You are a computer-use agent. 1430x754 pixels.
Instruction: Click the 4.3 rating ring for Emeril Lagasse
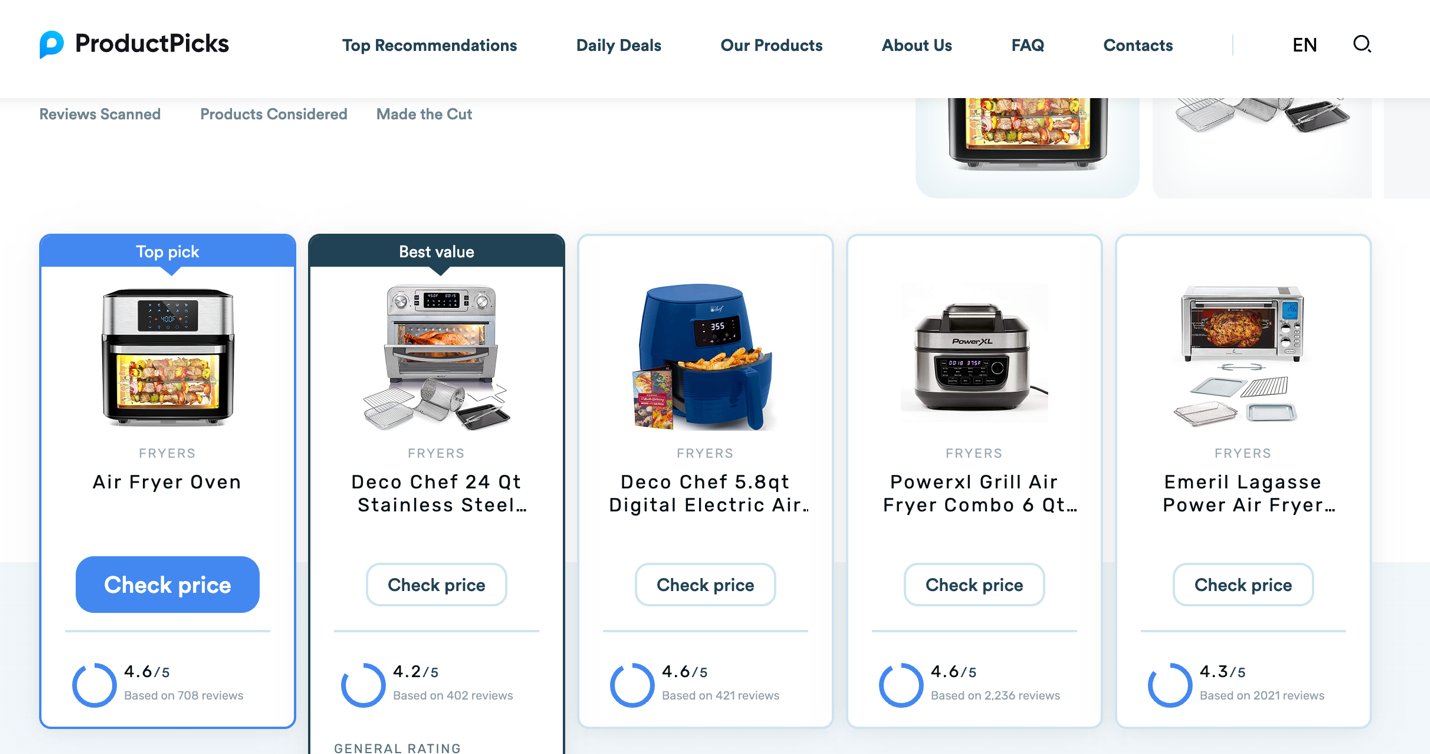[x=1170, y=685]
